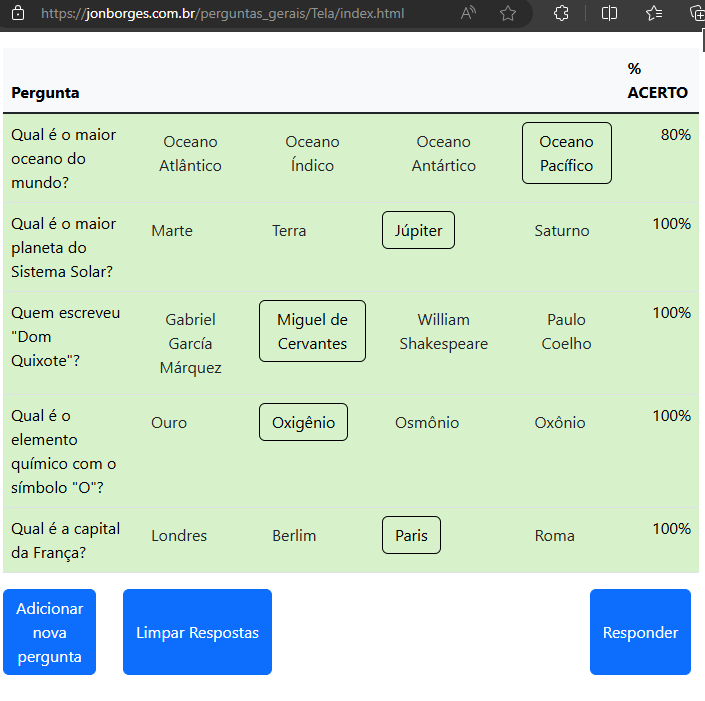
Task: Select Paris as capital of France
Action: click(411, 536)
